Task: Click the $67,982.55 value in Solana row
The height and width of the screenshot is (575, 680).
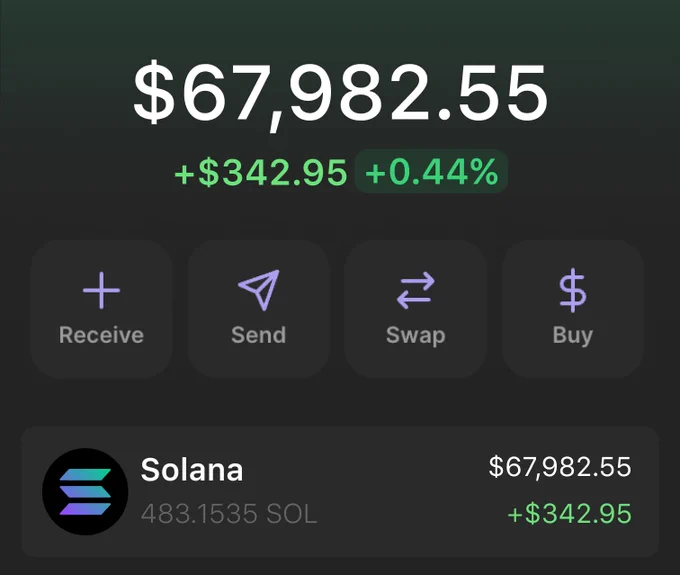Action: [x=560, y=467]
